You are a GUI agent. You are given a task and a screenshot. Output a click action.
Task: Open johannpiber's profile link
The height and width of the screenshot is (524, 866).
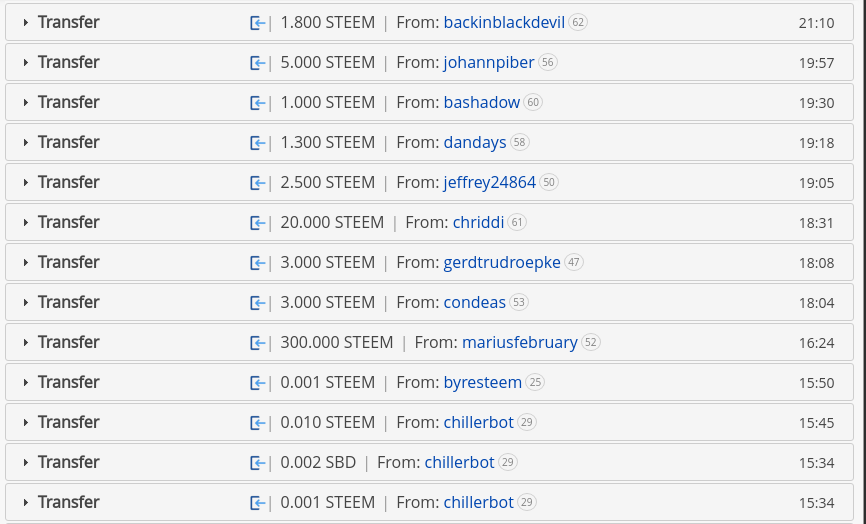click(x=489, y=62)
